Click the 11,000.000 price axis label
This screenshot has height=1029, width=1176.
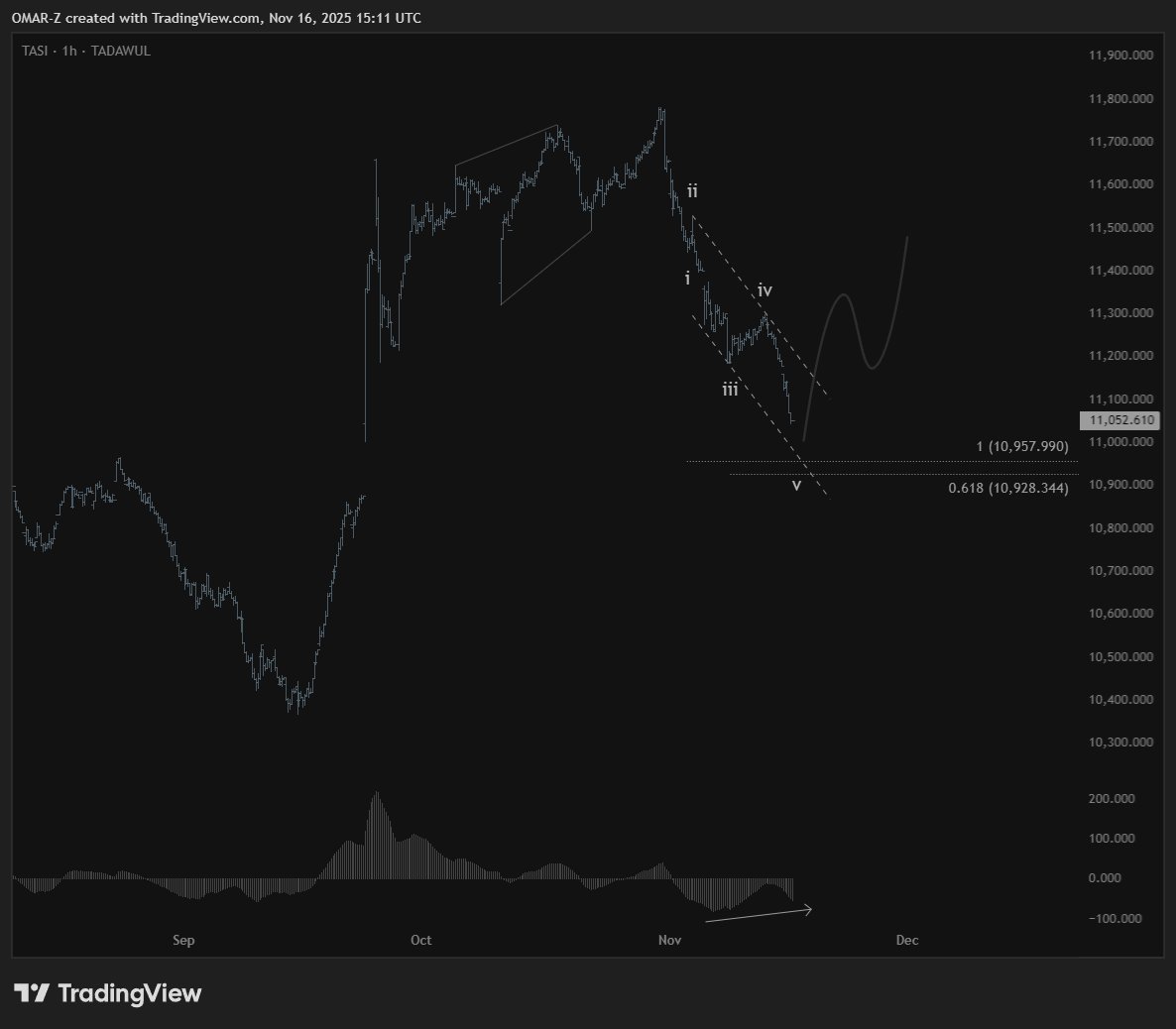(x=1120, y=442)
